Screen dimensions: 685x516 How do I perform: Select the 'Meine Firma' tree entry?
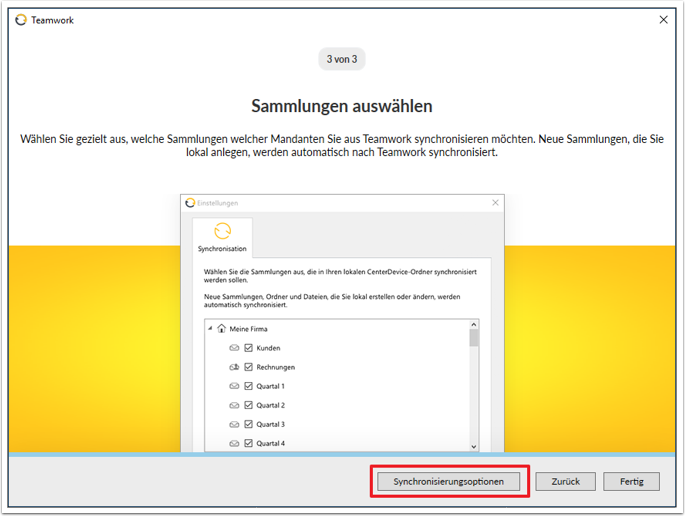point(249,329)
